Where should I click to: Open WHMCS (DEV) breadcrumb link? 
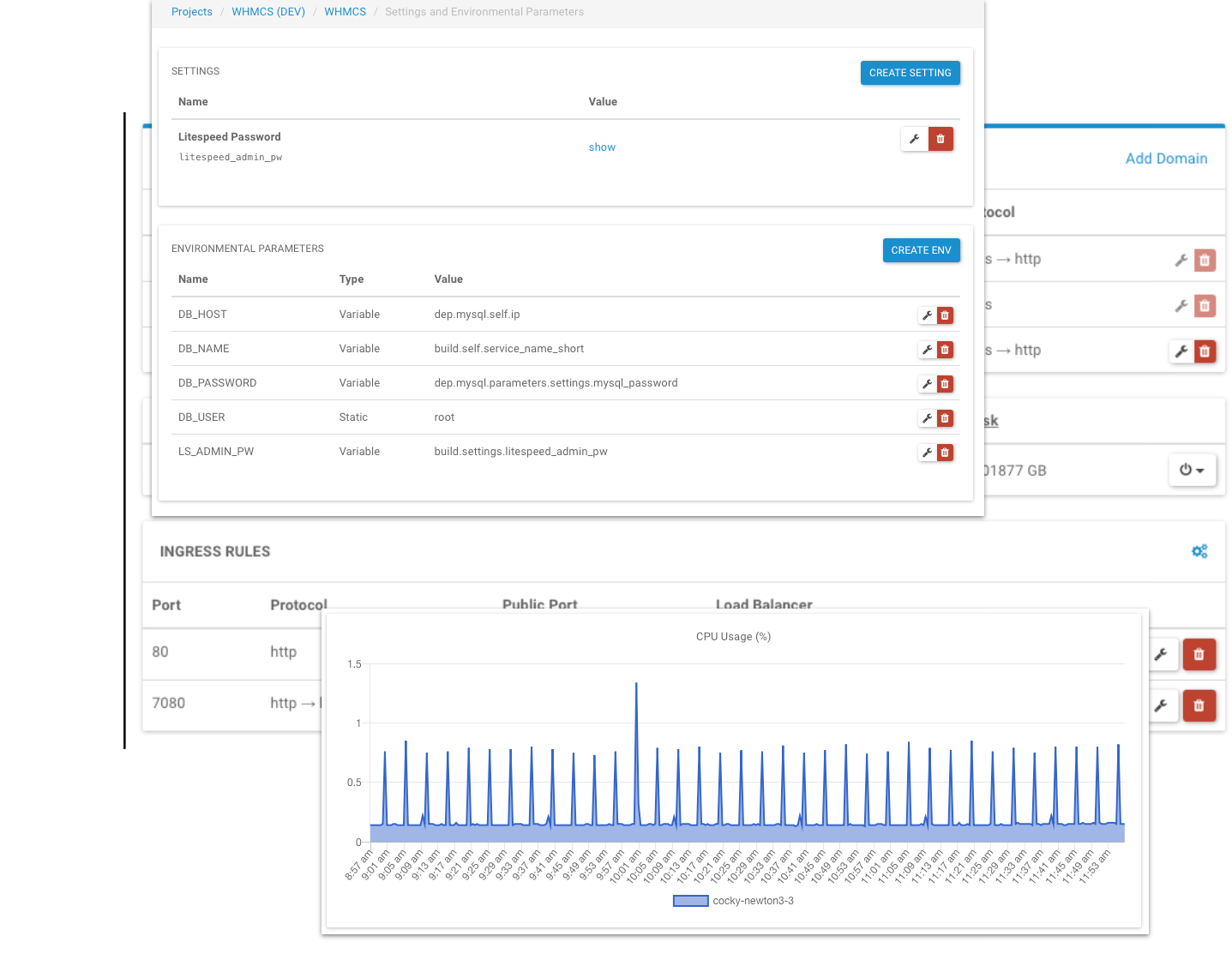(268, 12)
